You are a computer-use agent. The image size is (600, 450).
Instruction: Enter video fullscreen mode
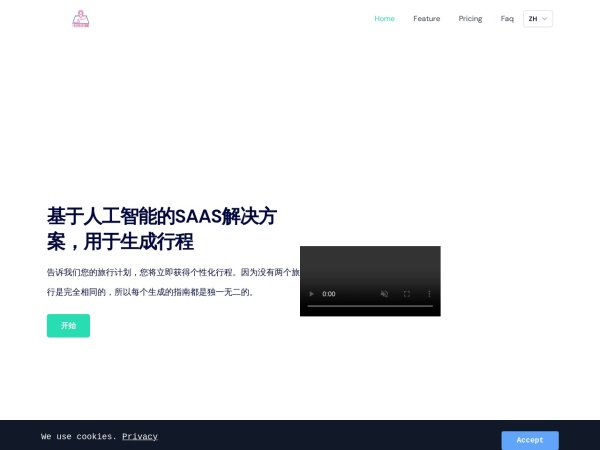coord(407,294)
